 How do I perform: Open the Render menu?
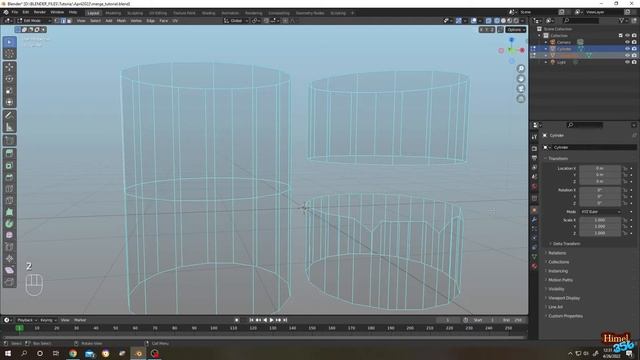(x=40, y=12)
